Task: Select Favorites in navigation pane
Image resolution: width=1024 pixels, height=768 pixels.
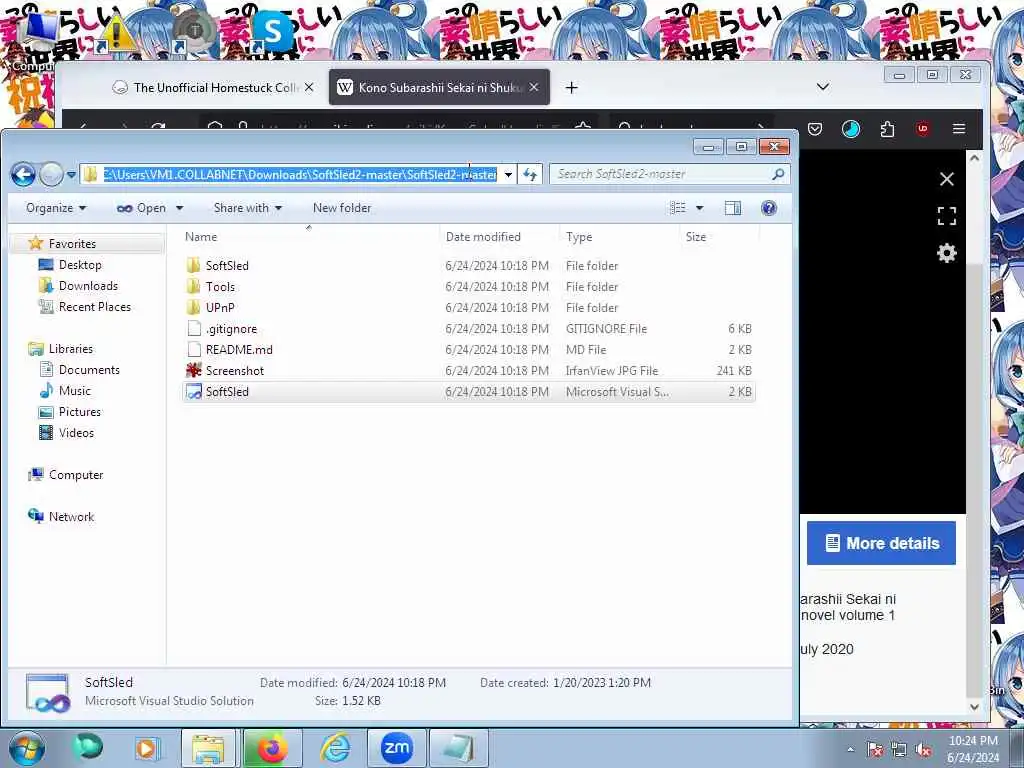Action: pos(72,244)
